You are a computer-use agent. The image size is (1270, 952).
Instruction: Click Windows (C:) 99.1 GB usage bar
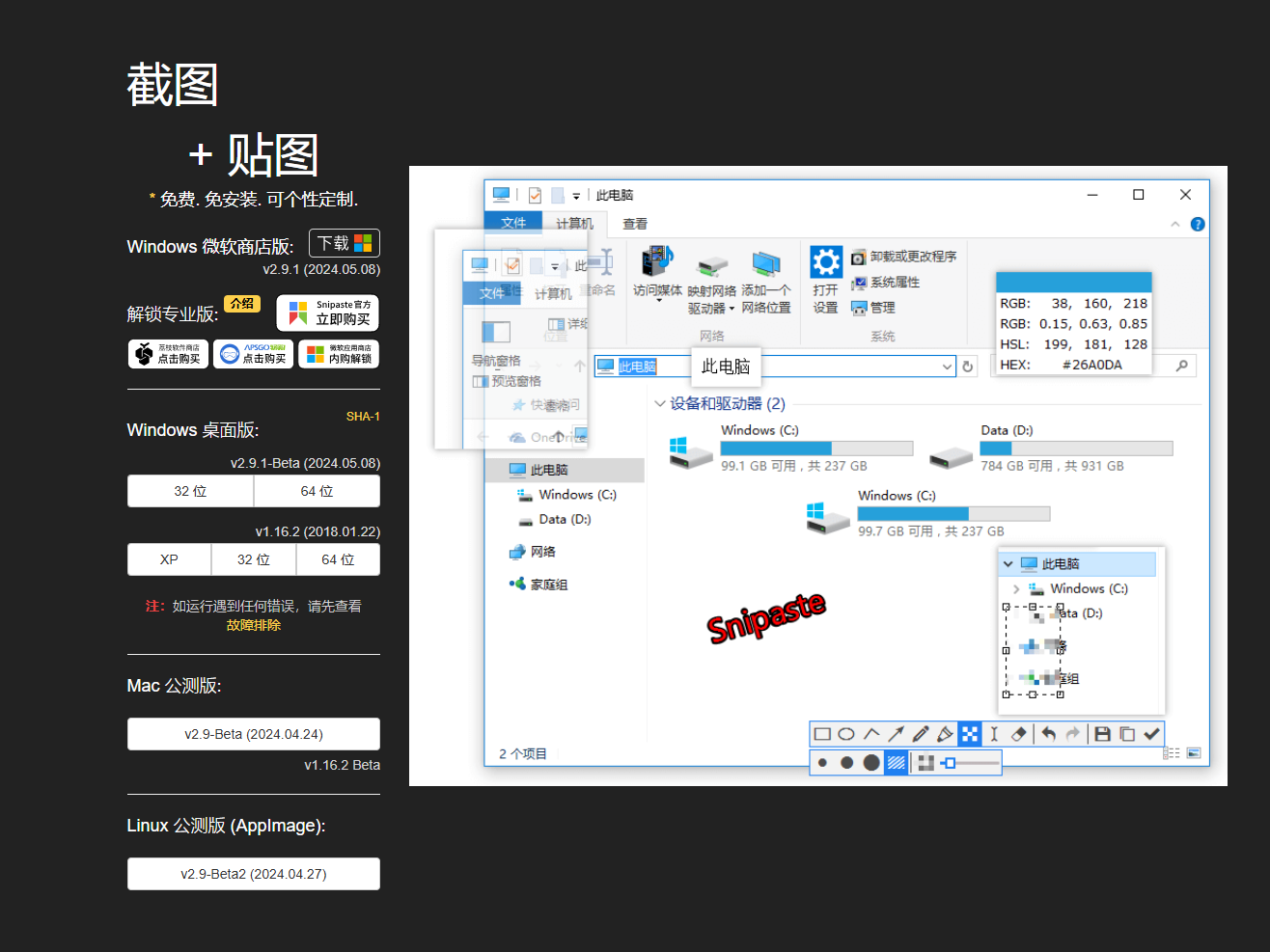pyautogui.click(x=816, y=449)
